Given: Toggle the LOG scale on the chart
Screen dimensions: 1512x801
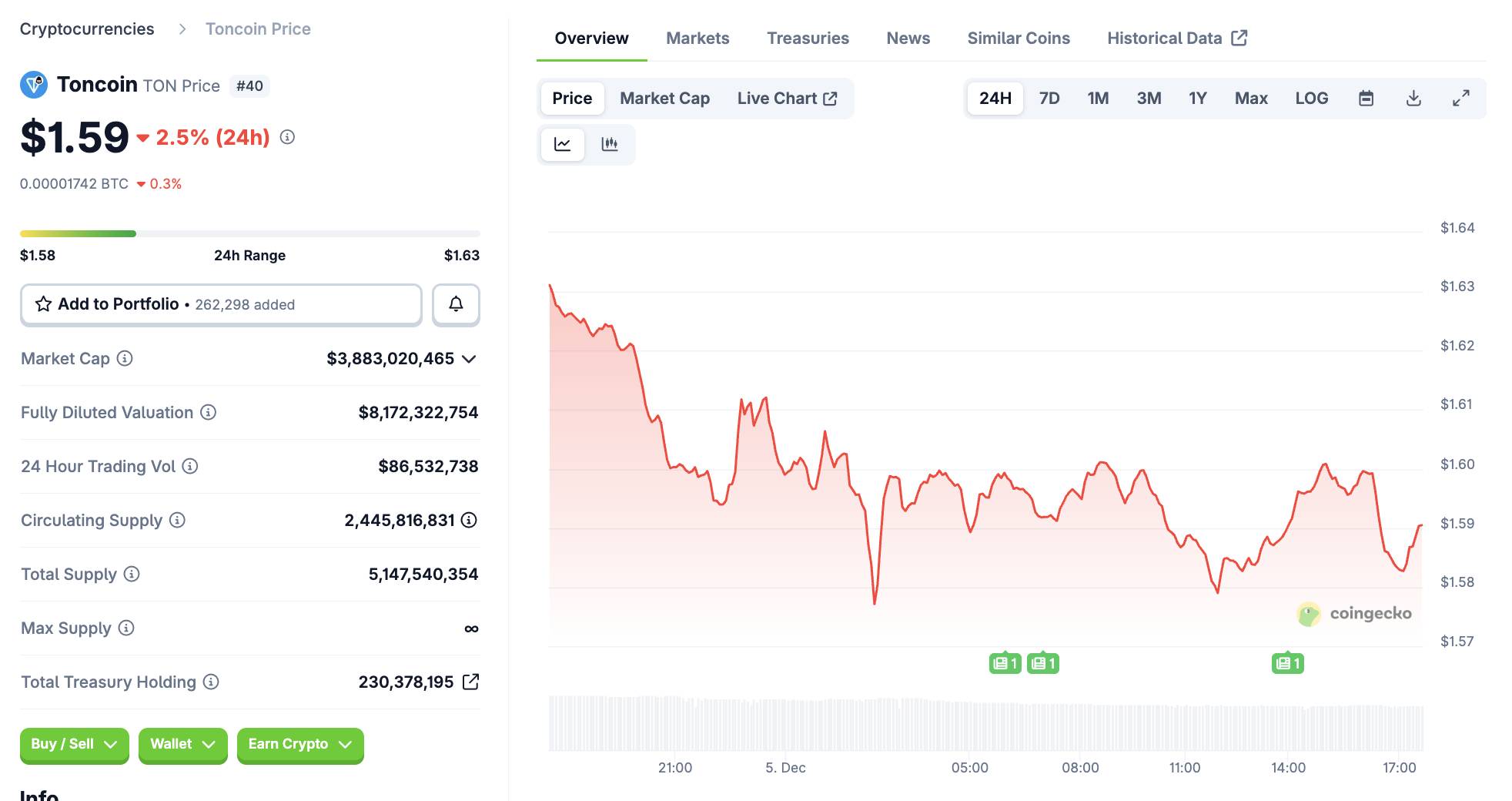Looking at the screenshot, I should coord(1312,98).
